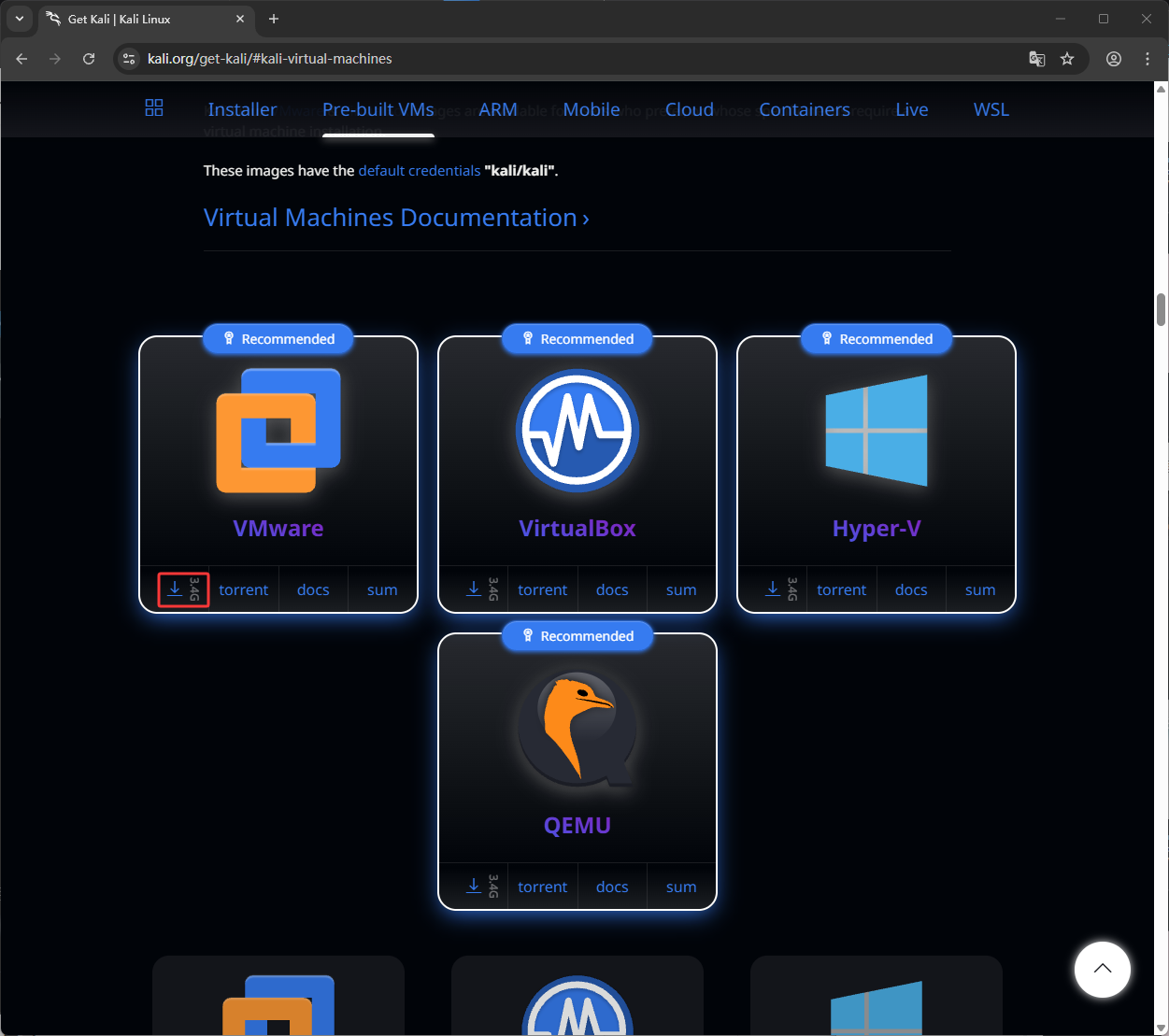The image size is (1169, 1036).
Task: Click the QEMU download arrow icon
Action: (x=474, y=887)
